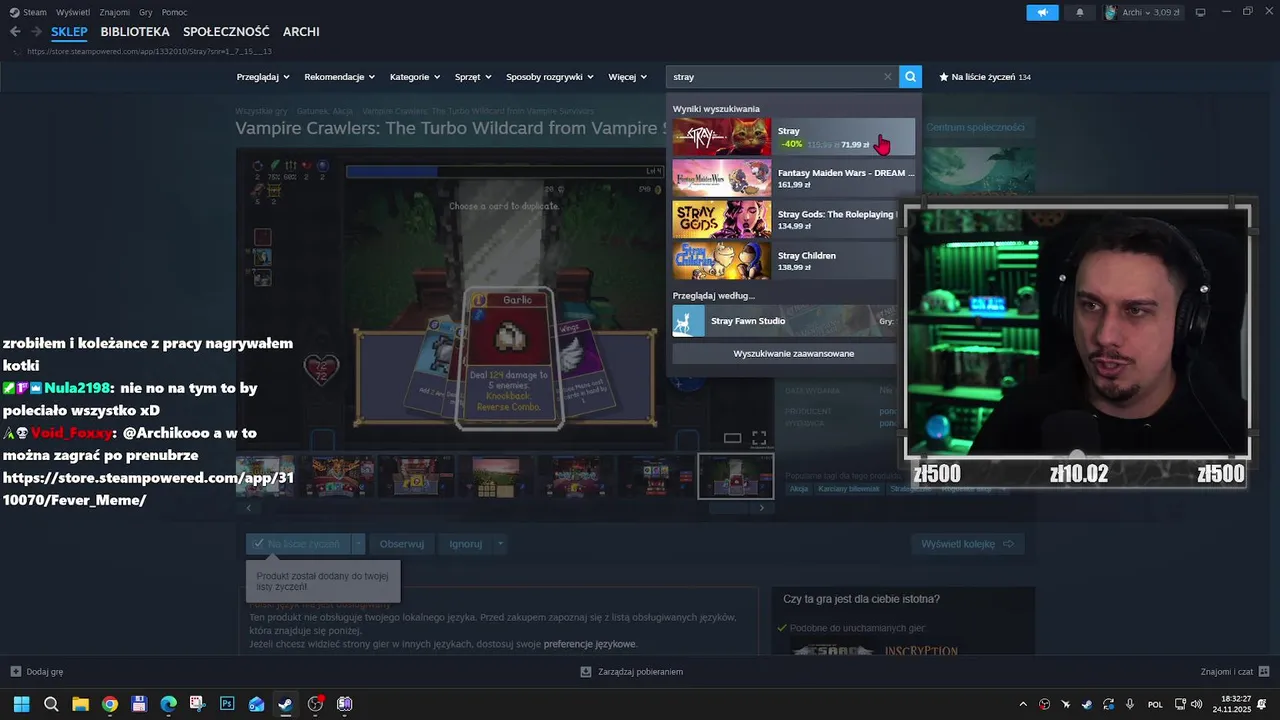This screenshot has width=1280, height=720.
Task: Open Na liście życzeń 134 header link
Action: pos(985,76)
